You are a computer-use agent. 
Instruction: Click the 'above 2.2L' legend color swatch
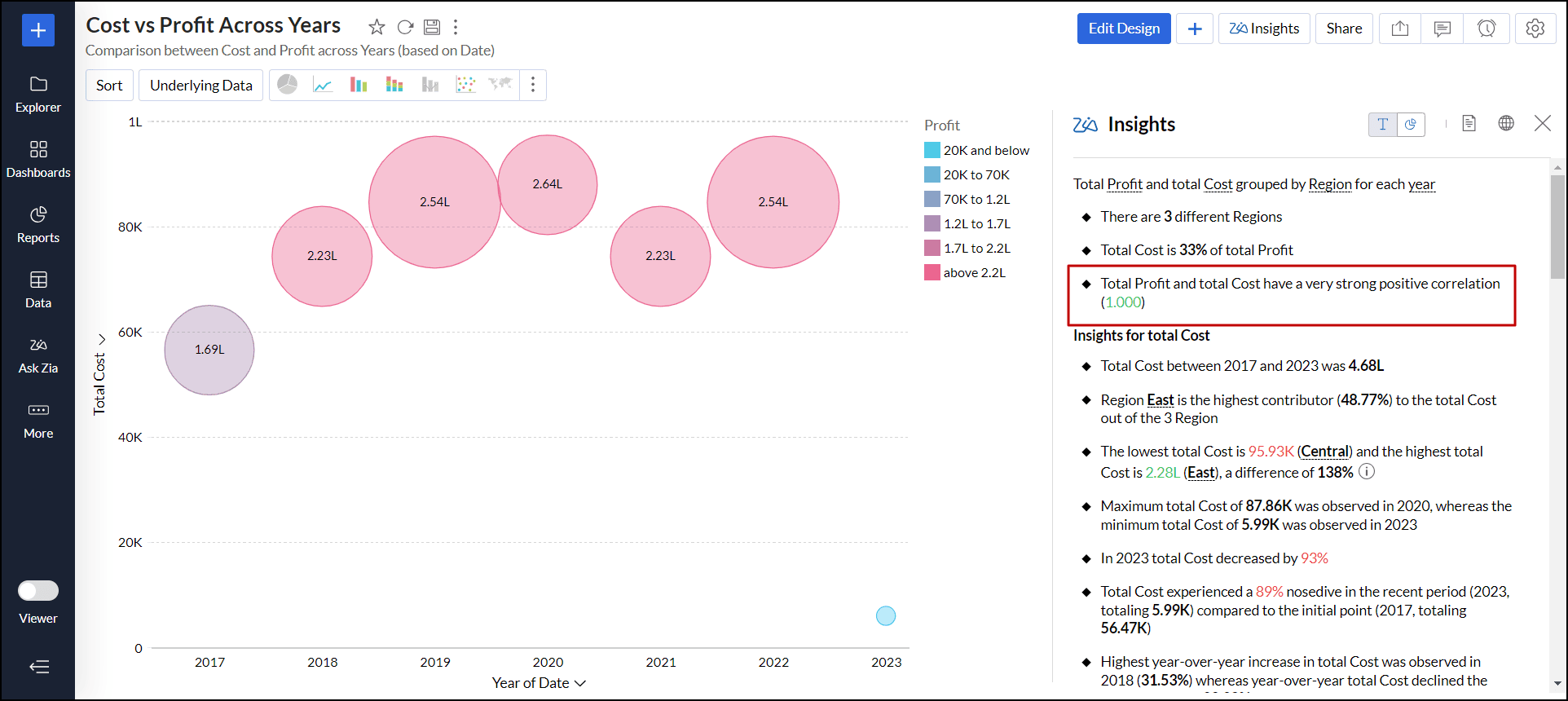click(932, 272)
